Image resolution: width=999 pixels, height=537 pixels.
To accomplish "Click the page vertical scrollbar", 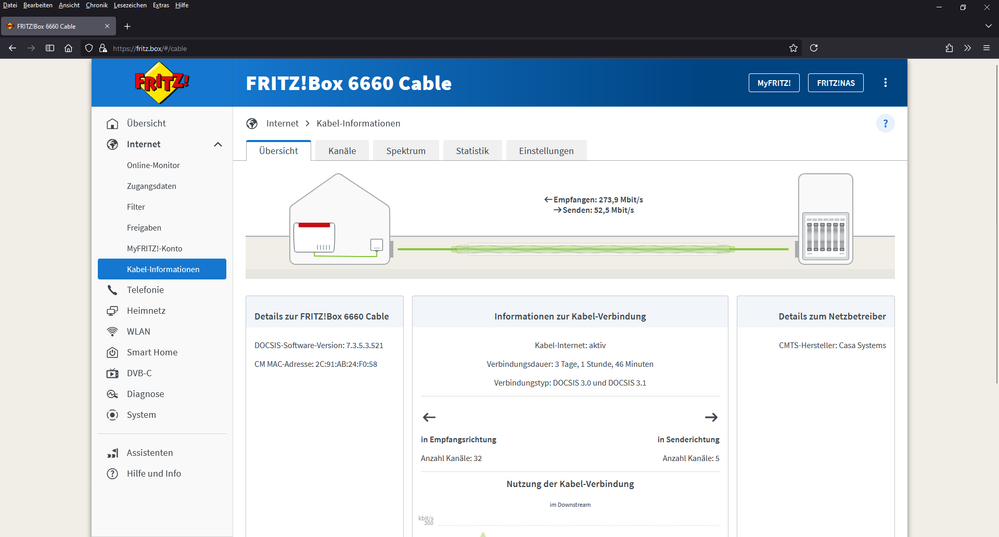I will [x=996, y=223].
